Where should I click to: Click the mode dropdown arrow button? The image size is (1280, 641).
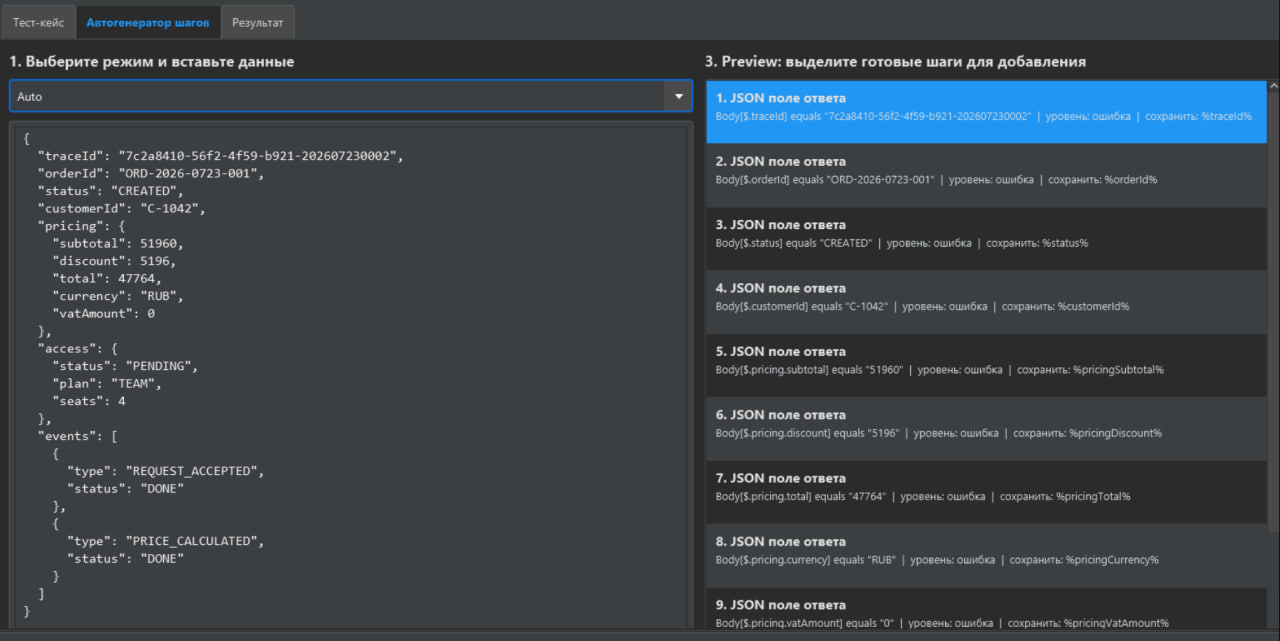click(x=679, y=96)
